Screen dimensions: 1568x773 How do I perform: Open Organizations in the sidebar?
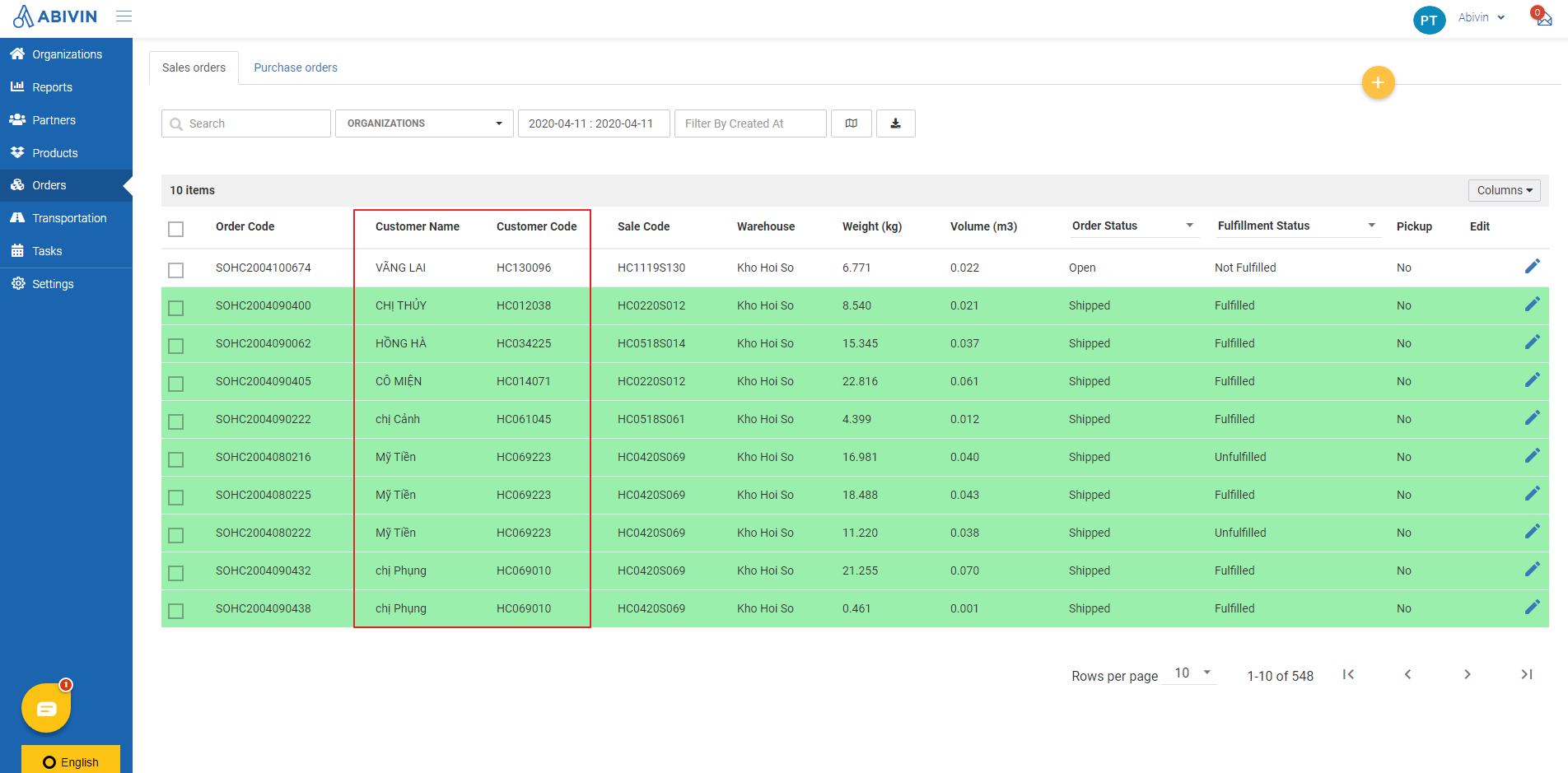click(x=66, y=54)
